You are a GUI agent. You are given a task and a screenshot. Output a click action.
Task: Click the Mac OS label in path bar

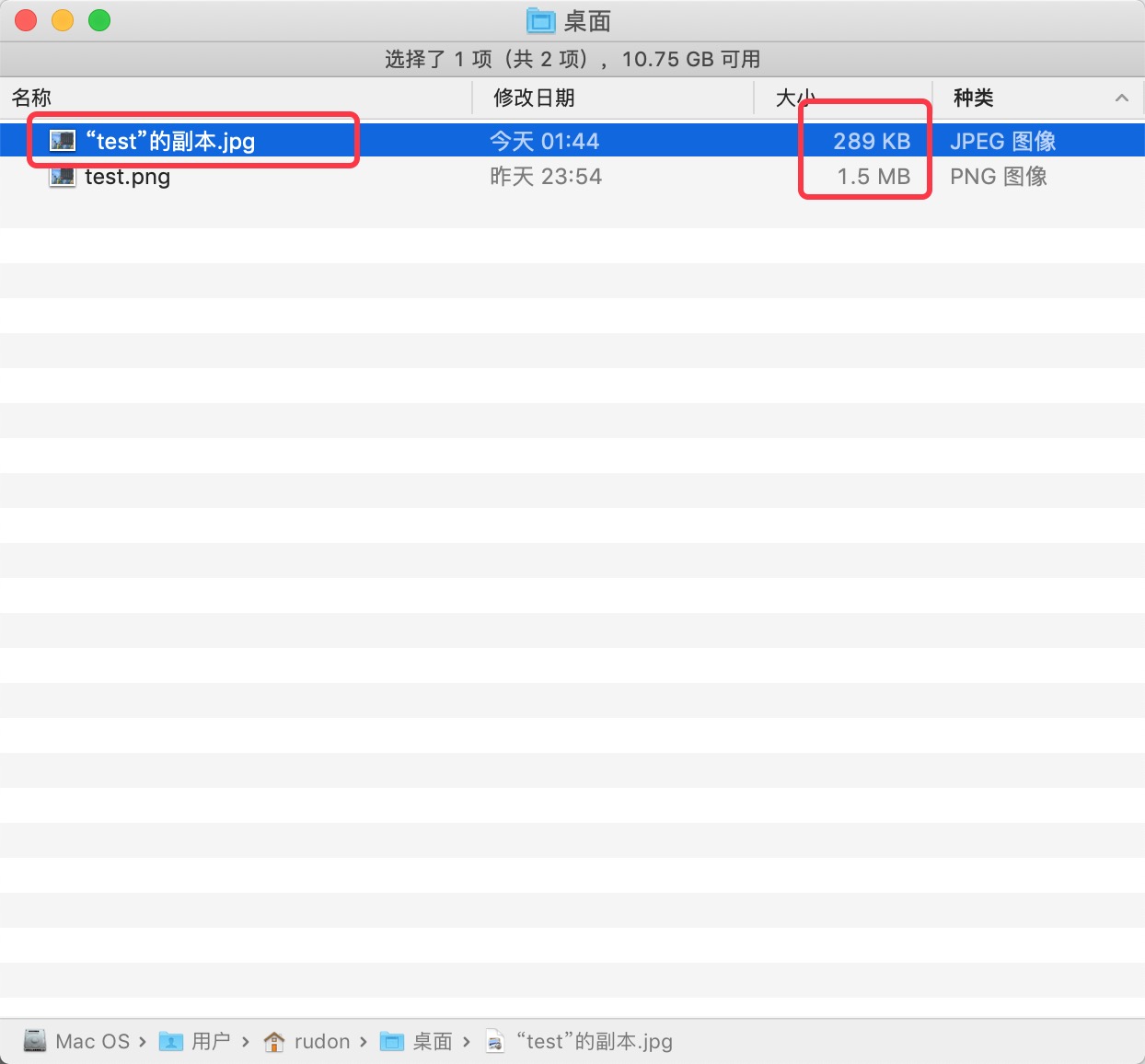(x=95, y=1041)
